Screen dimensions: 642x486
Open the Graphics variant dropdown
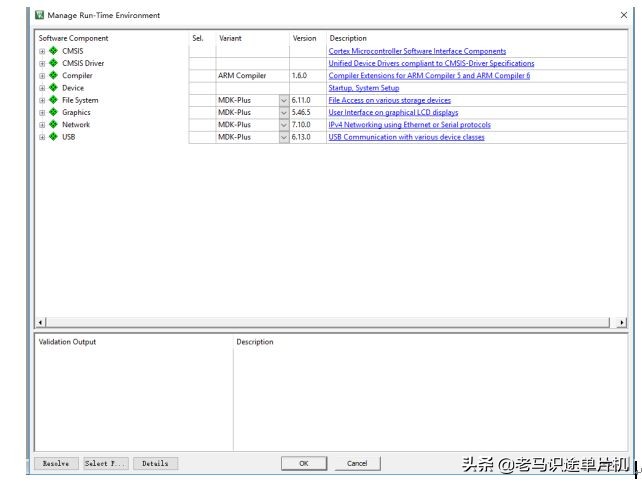point(284,113)
